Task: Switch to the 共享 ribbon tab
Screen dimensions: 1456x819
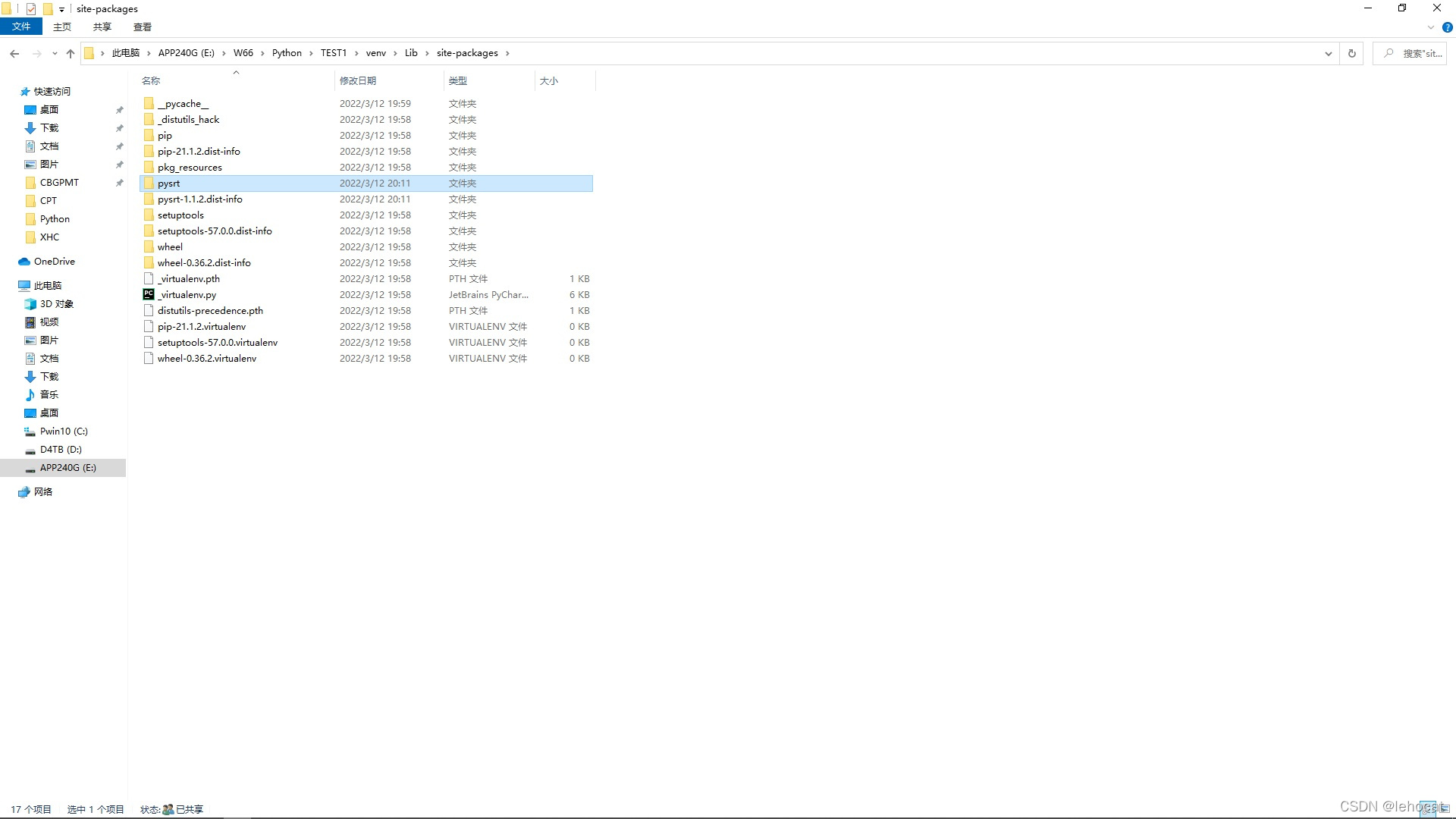Action: [102, 27]
